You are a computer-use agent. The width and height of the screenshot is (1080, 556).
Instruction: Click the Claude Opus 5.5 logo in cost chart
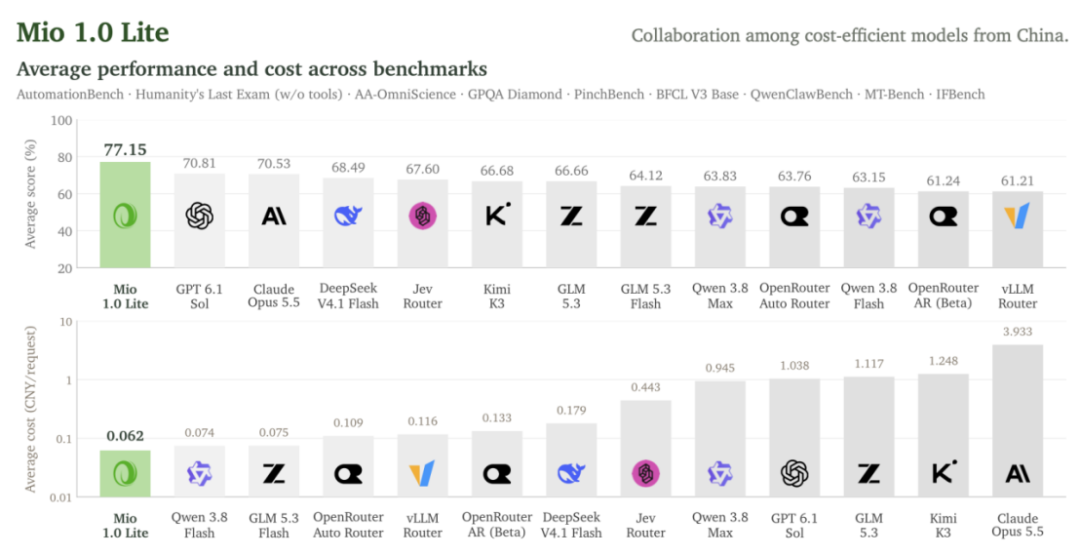[x=1017, y=473]
